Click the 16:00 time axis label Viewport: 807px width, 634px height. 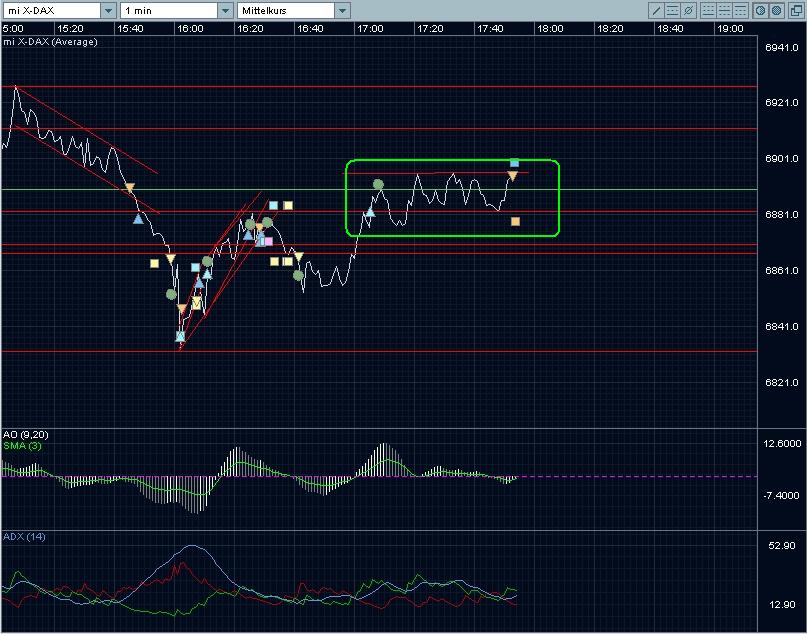click(190, 29)
